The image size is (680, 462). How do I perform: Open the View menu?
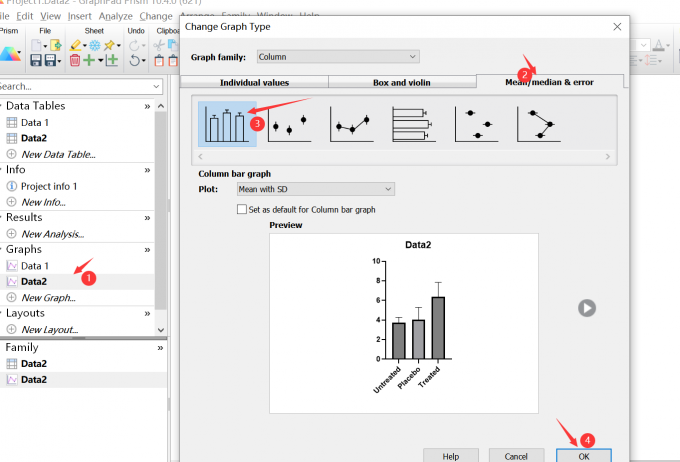[51, 16]
